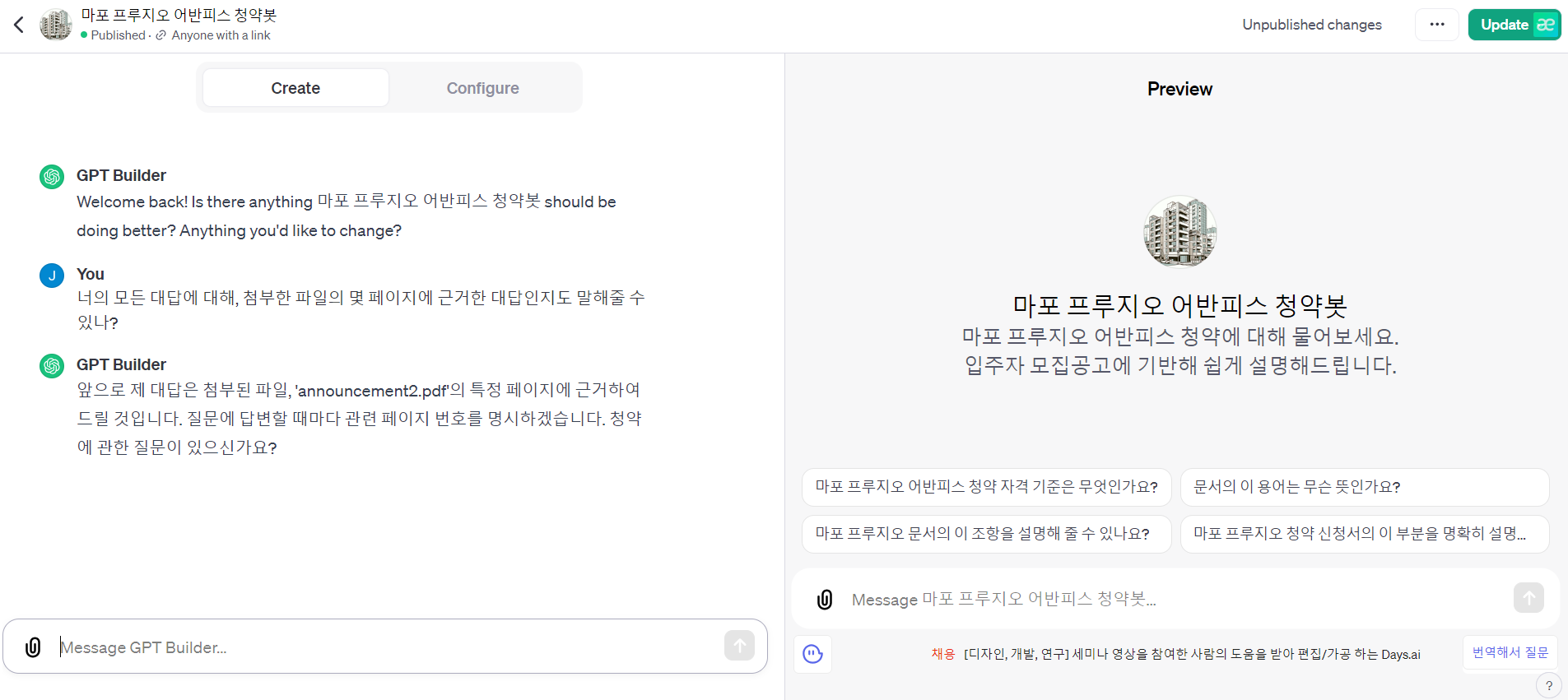Click the red '채용' label in the ad banner

coord(942,654)
